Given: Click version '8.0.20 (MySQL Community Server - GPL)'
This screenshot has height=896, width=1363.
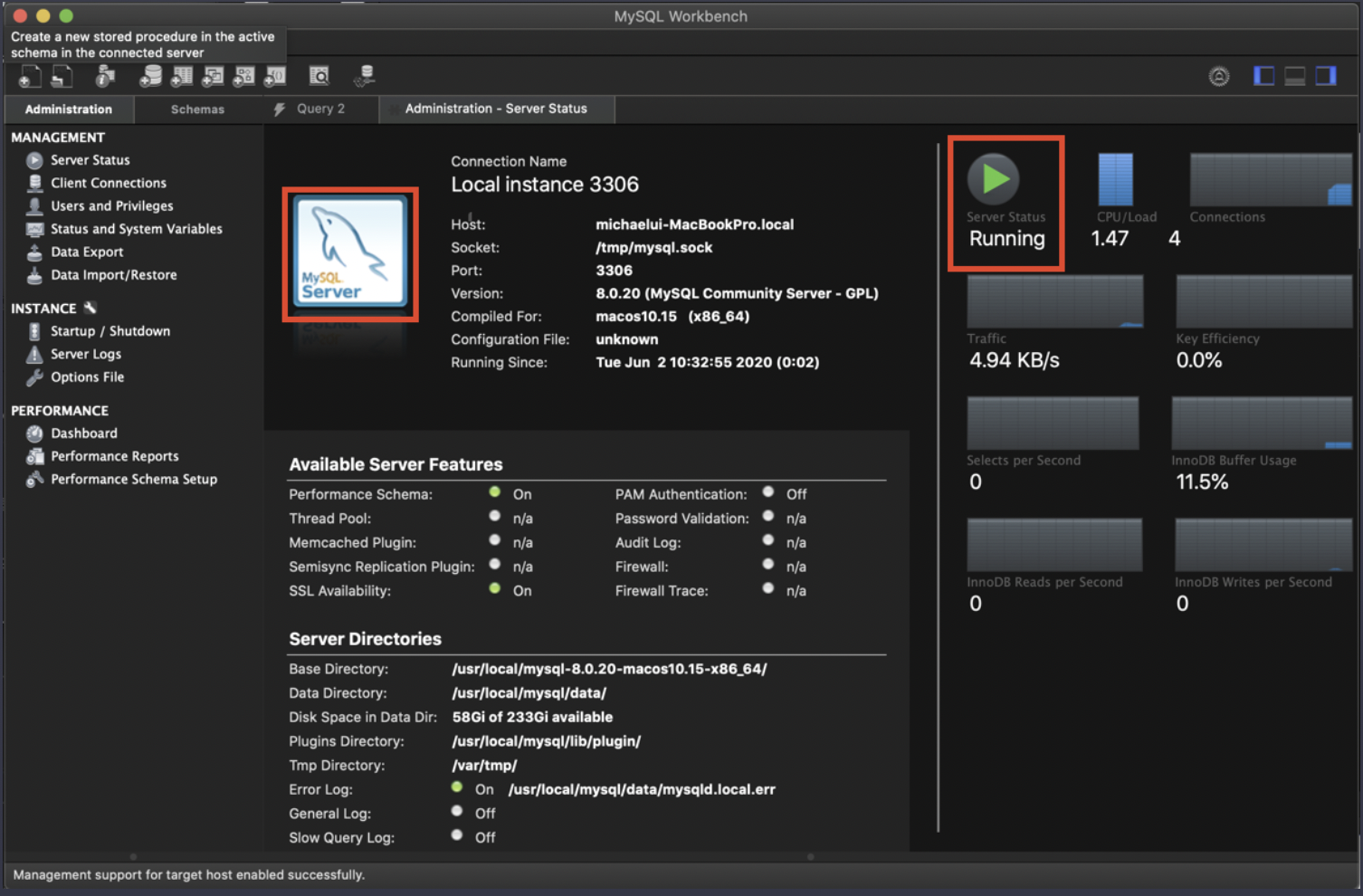Looking at the screenshot, I should click(x=737, y=293).
